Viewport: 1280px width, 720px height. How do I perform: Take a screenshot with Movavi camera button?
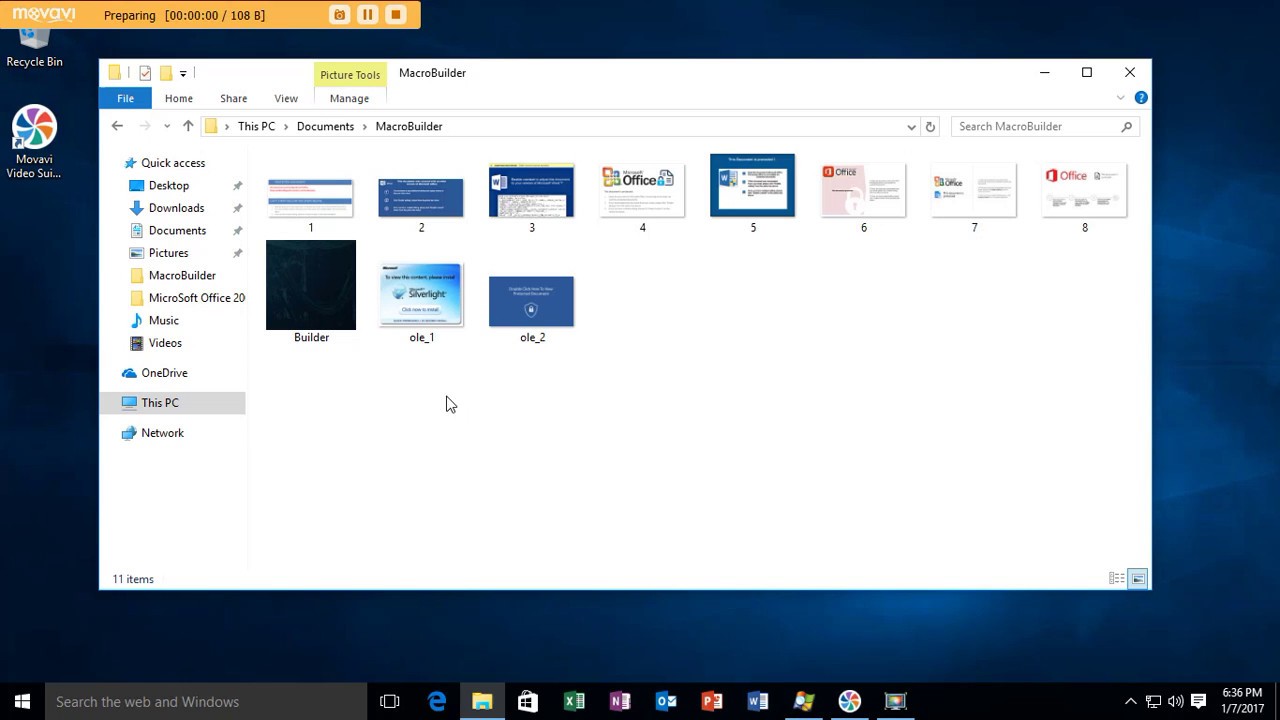[339, 15]
